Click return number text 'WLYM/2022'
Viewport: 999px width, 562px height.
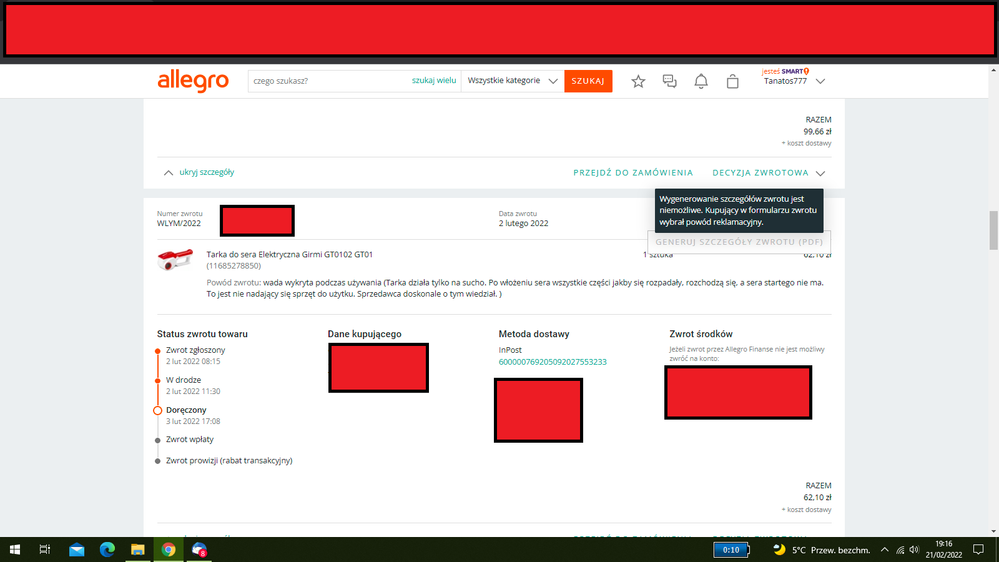pyautogui.click(x=179, y=223)
